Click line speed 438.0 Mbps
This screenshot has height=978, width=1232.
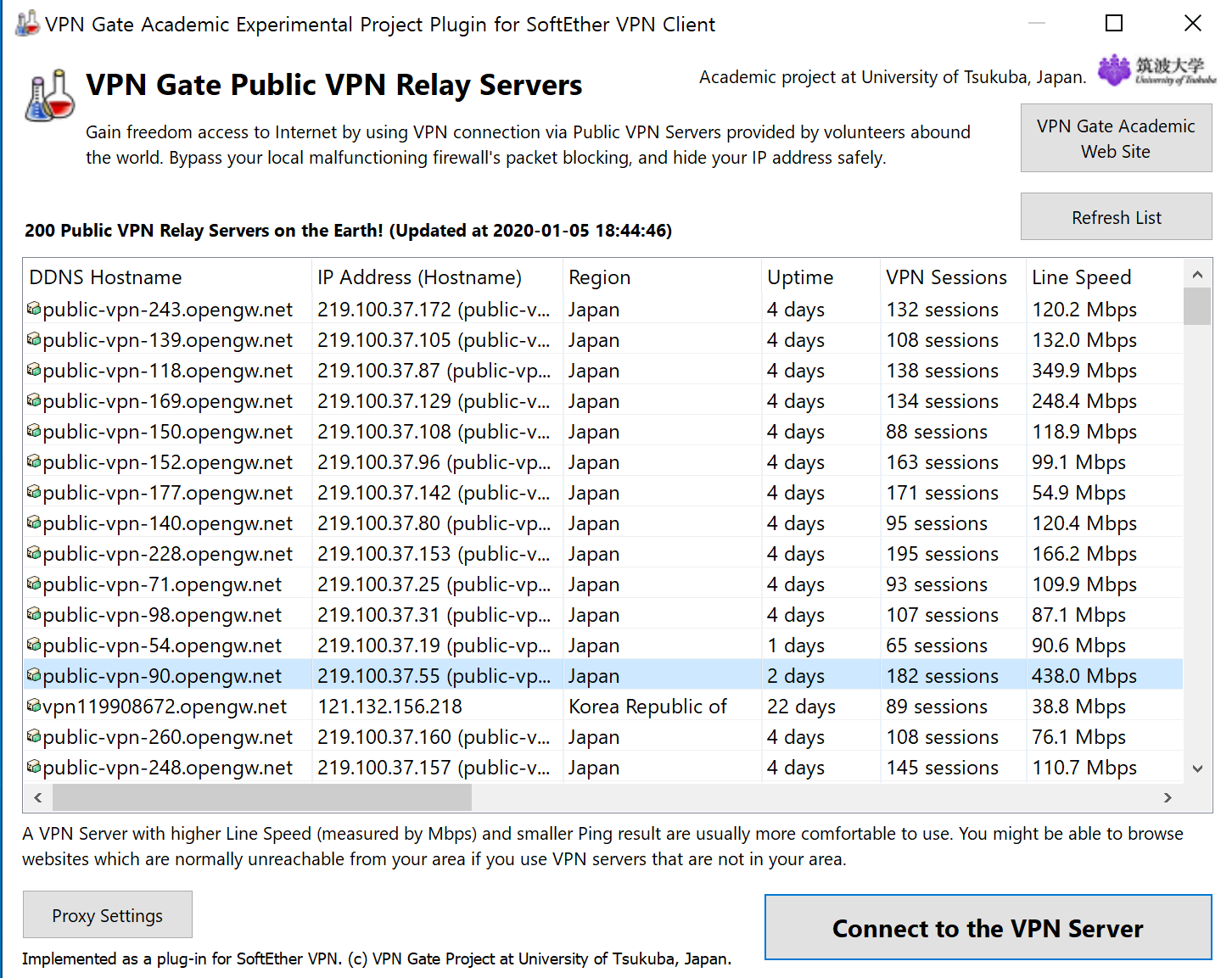[x=1084, y=676]
